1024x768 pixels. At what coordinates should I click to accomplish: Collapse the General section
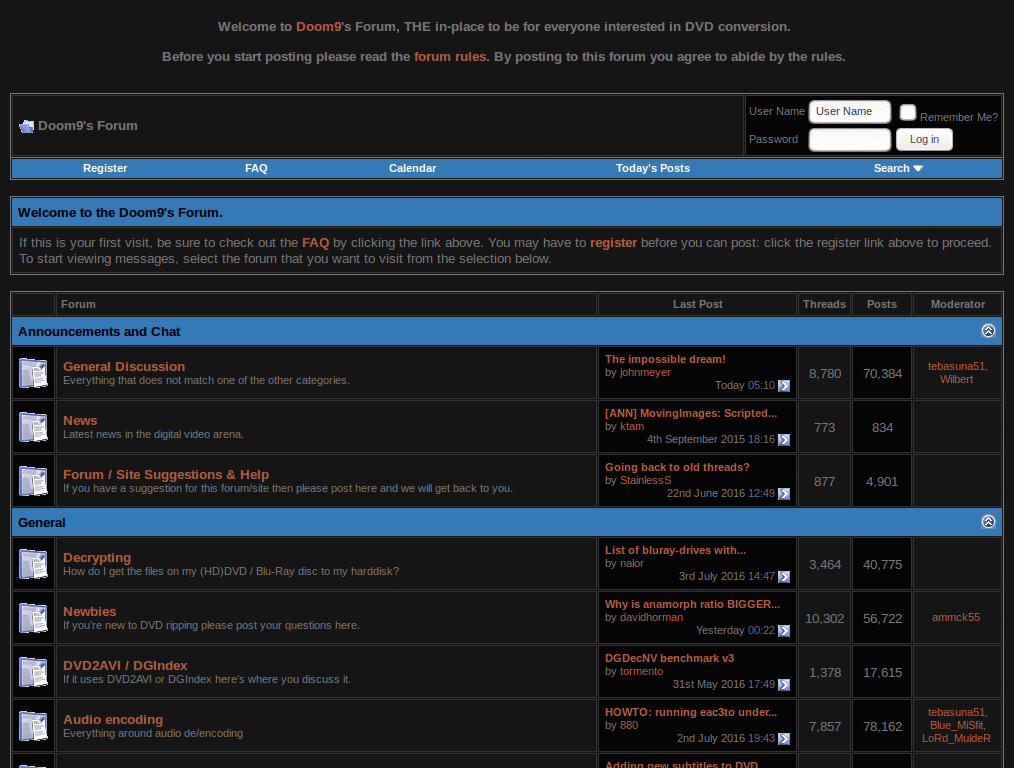pyautogui.click(x=988, y=521)
